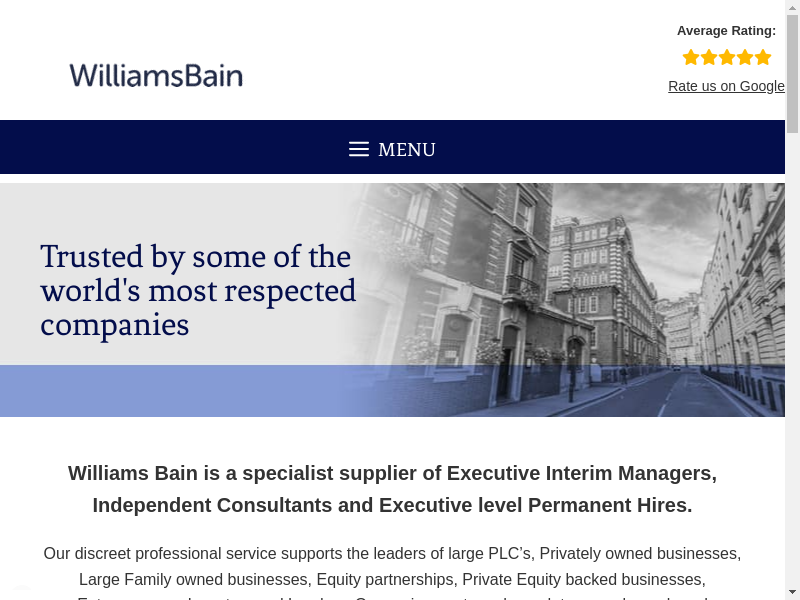The image size is (800, 600).
Task: Click the fifth and last rating star
Action: point(763,57)
